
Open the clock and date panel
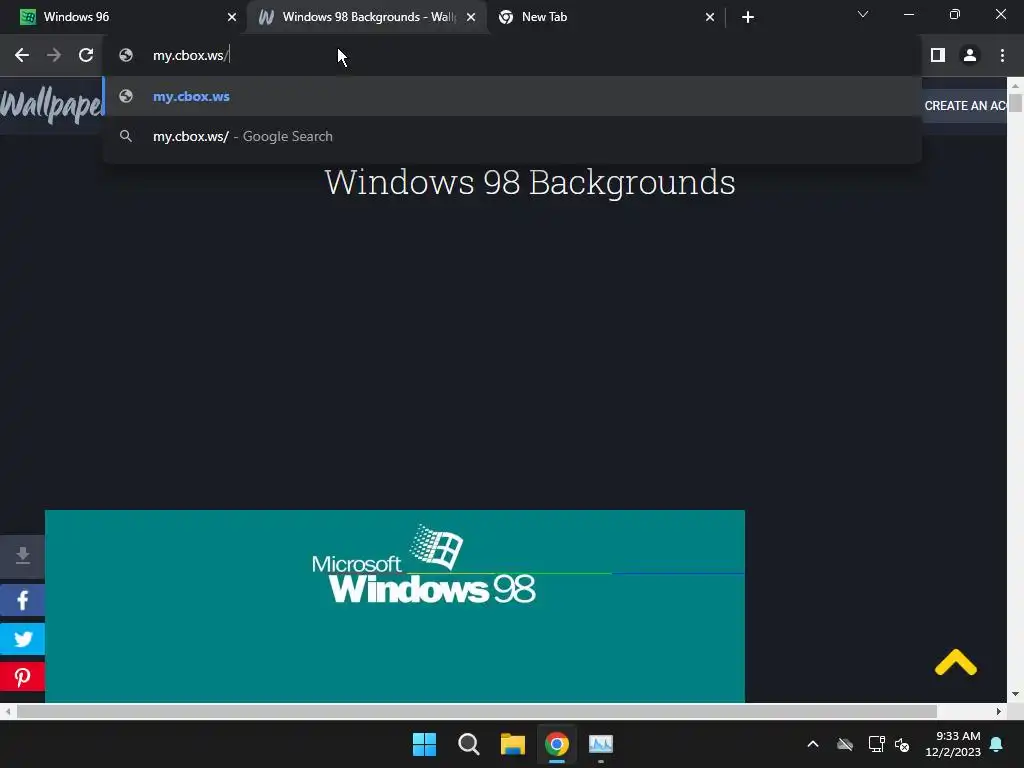pos(953,744)
